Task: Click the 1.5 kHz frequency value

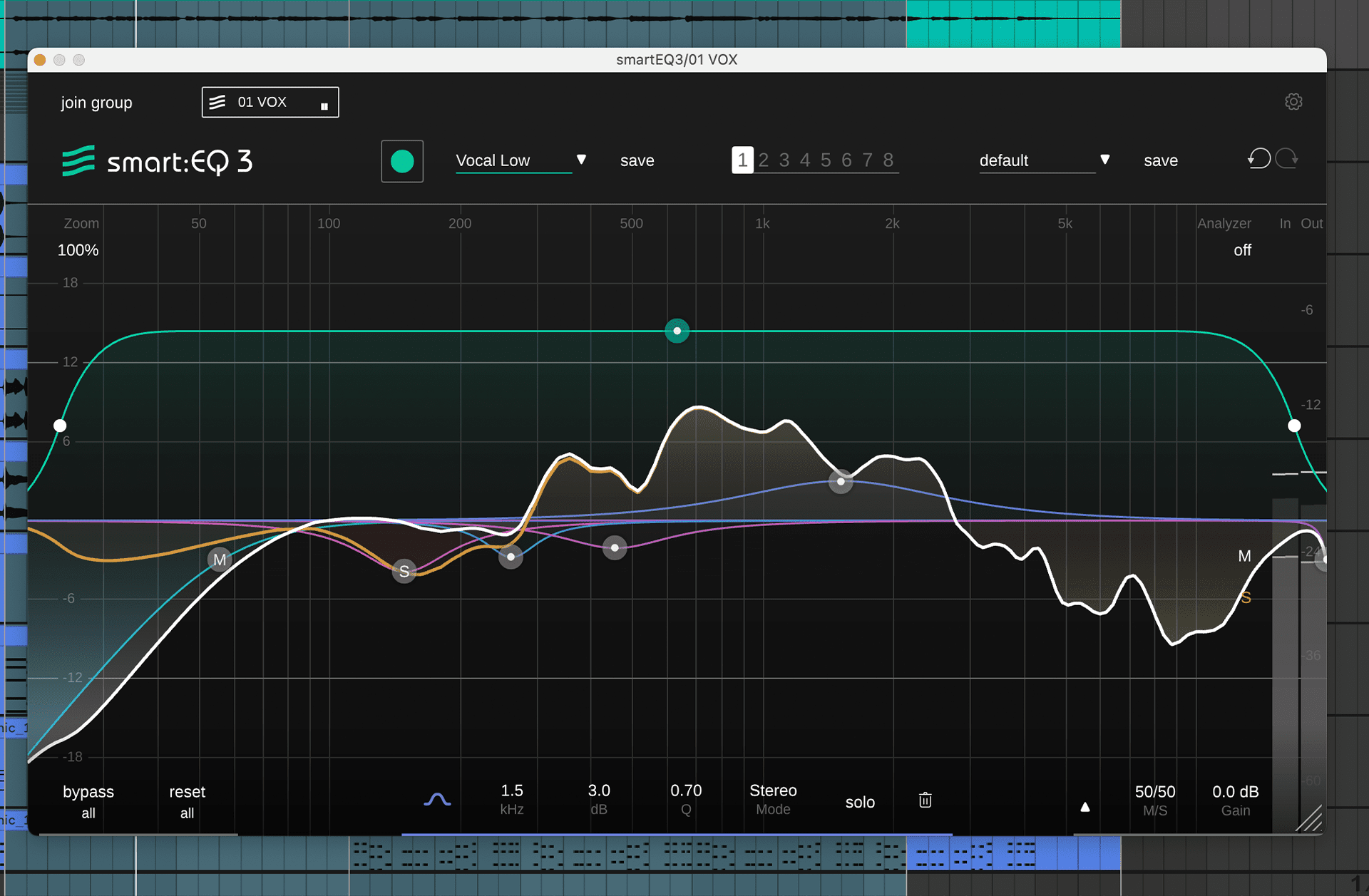Action: tap(512, 791)
